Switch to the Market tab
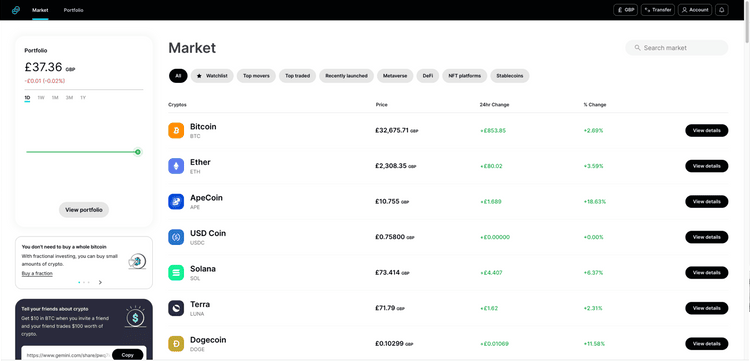 (40, 10)
